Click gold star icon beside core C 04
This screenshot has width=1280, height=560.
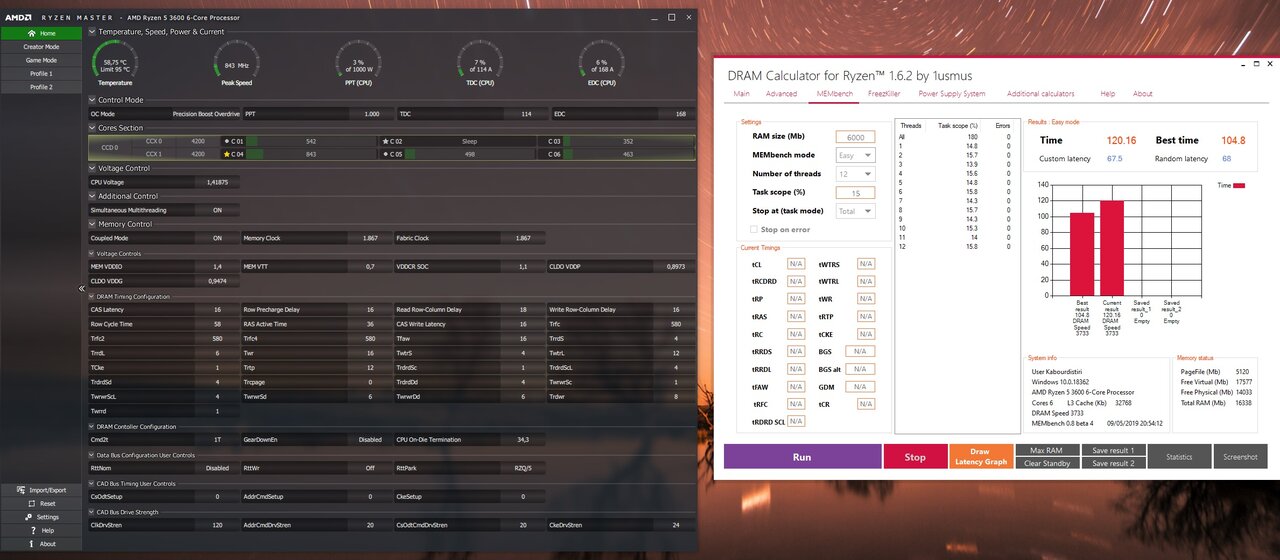(x=227, y=154)
